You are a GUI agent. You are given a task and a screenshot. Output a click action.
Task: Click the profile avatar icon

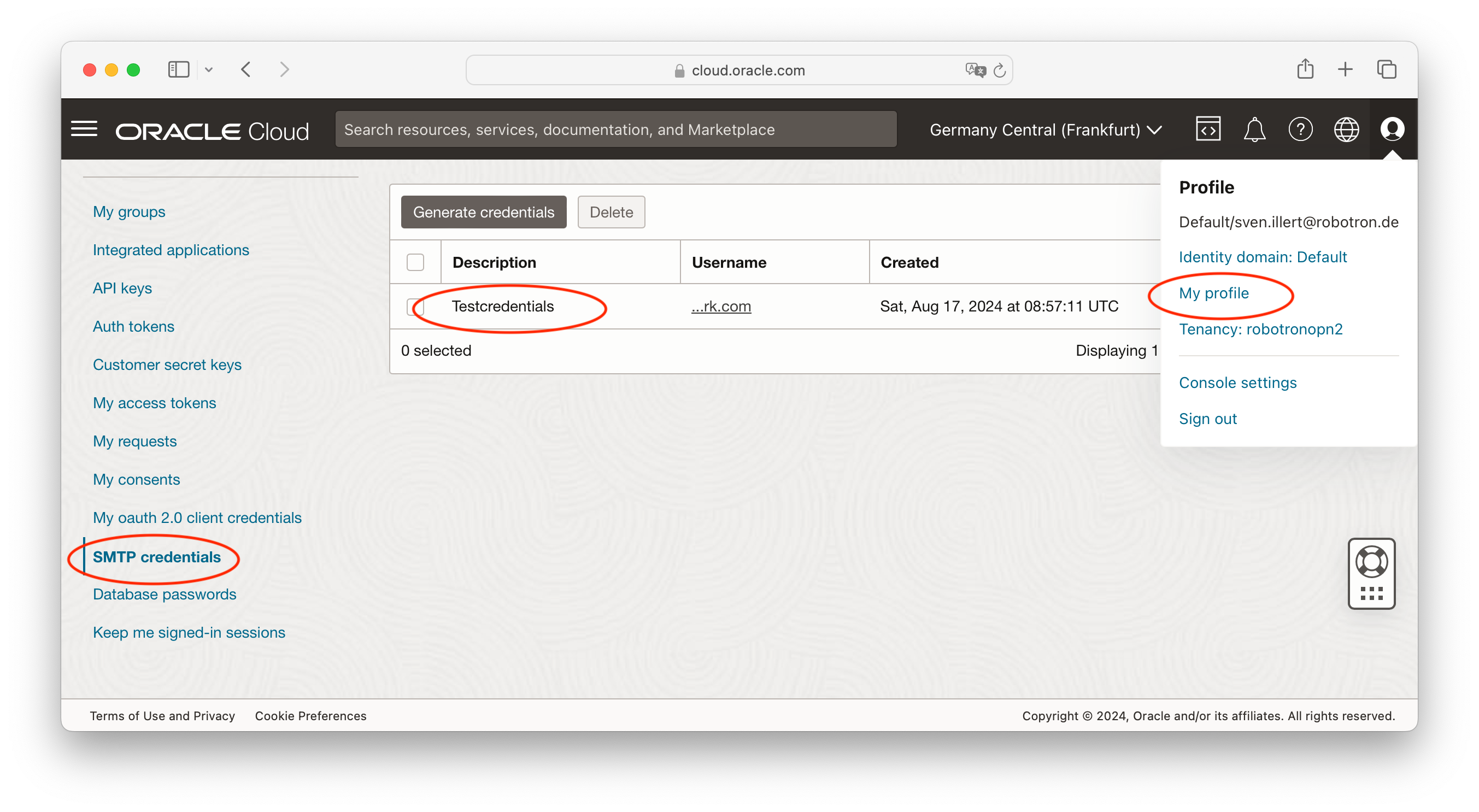(x=1392, y=129)
